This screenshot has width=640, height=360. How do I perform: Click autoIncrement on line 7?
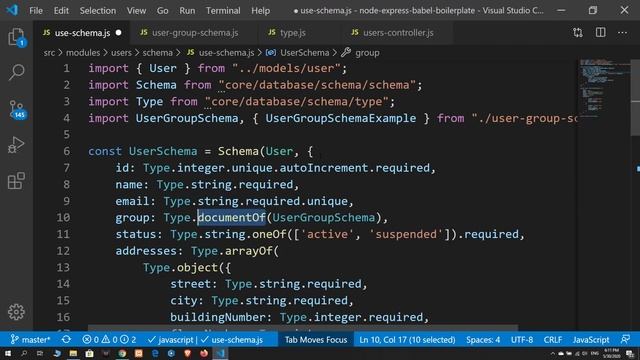click(x=324, y=168)
